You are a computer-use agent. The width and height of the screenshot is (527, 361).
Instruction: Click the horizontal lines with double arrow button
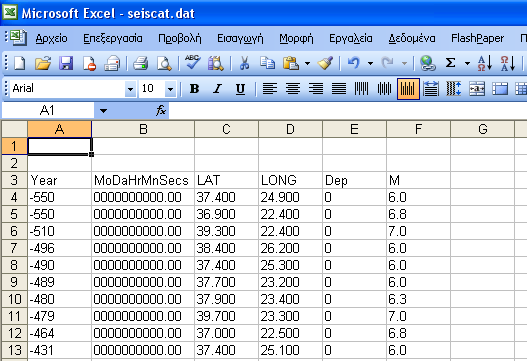(x=431, y=89)
